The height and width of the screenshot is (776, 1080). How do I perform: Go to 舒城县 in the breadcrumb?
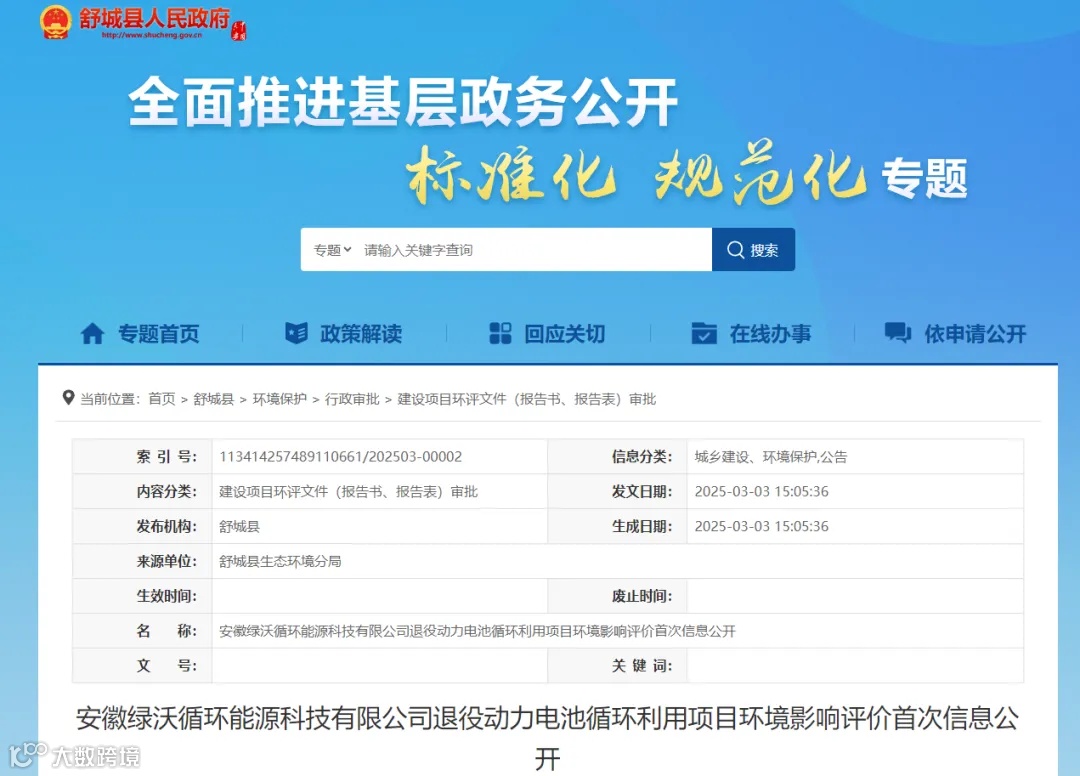tap(214, 399)
